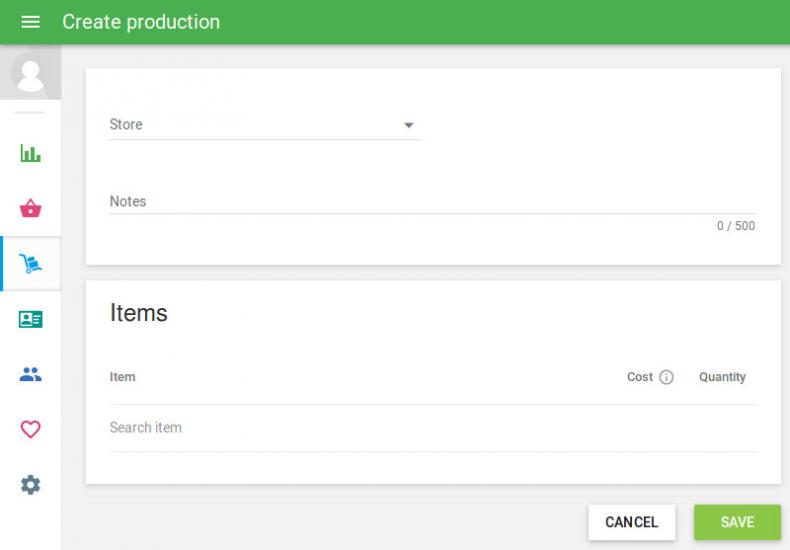
Task: Click the Item column header
Action: (122, 378)
